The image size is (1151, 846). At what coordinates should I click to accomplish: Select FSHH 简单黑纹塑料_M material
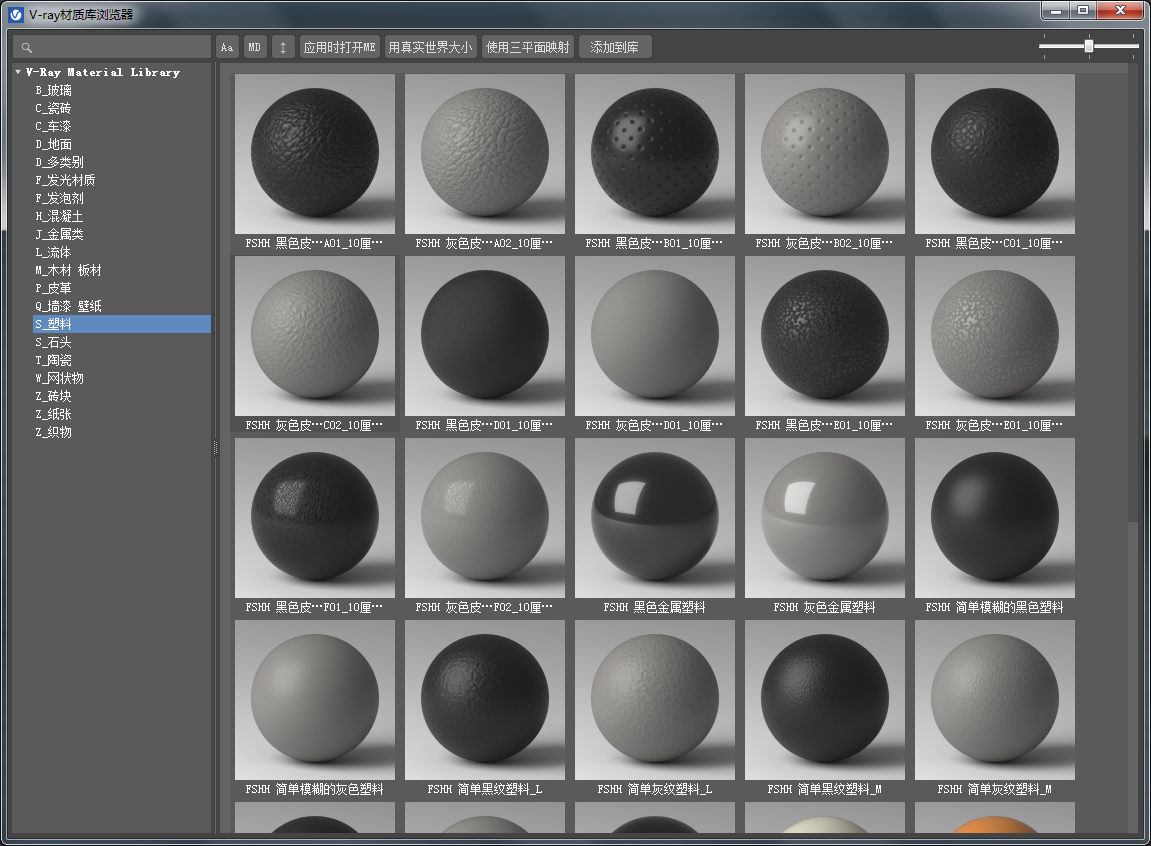point(825,699)
